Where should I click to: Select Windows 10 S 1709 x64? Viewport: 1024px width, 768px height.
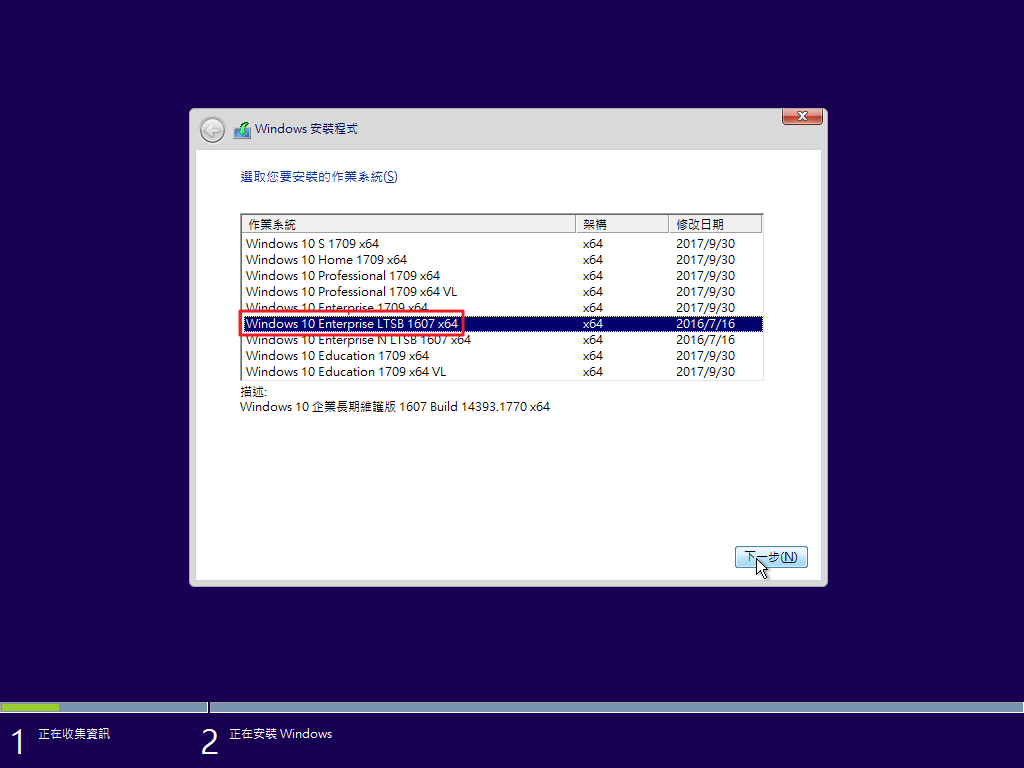502,244
